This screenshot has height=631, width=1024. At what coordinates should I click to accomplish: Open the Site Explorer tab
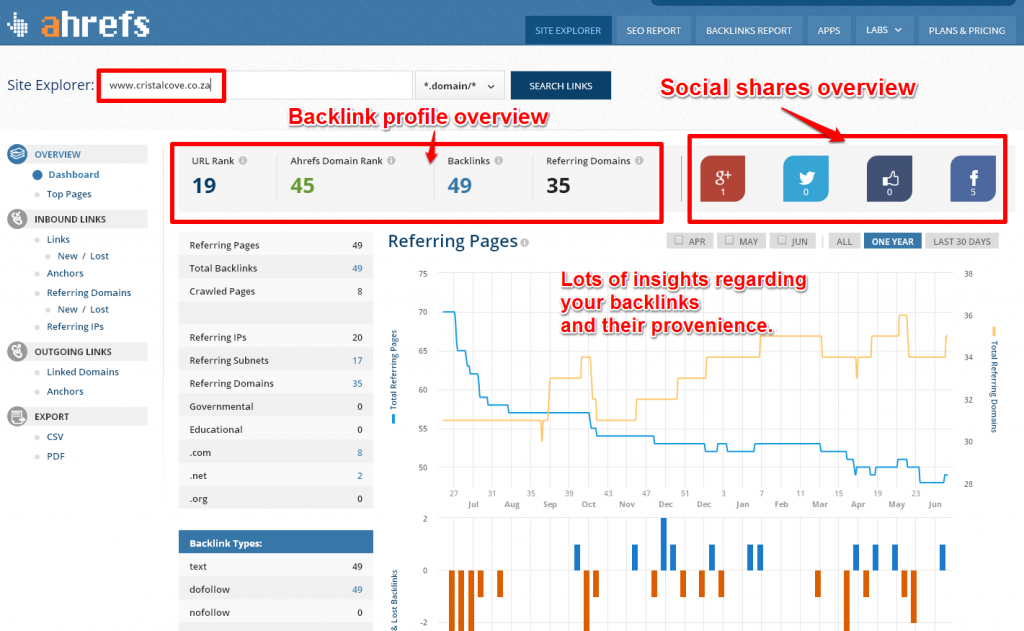(568, 30)
